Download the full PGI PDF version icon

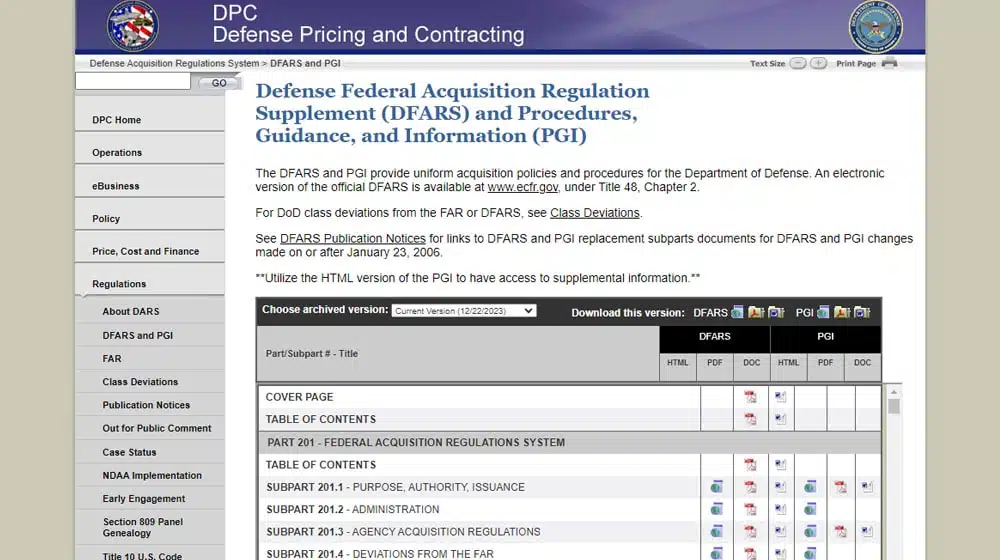click(842, 312)
